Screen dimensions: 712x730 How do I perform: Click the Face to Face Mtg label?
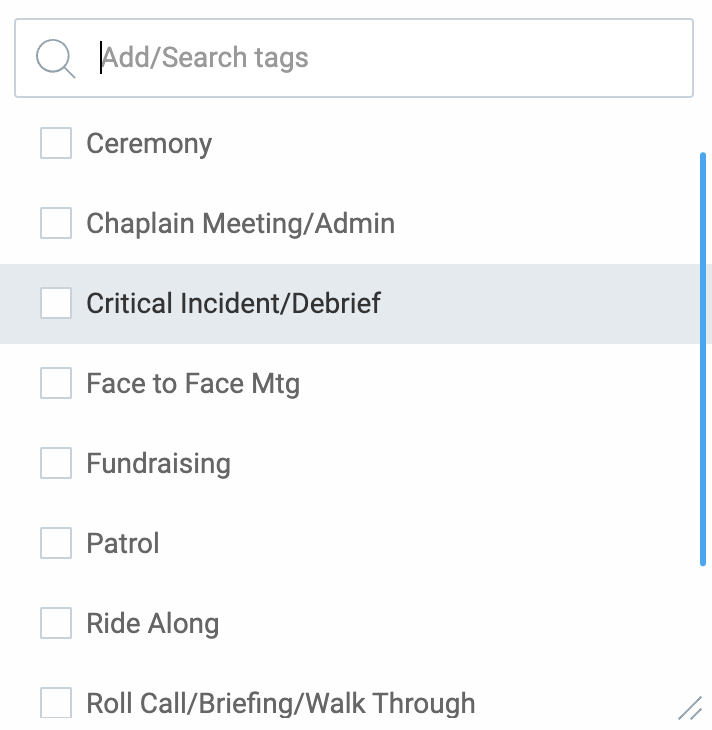tap(193, 384)
